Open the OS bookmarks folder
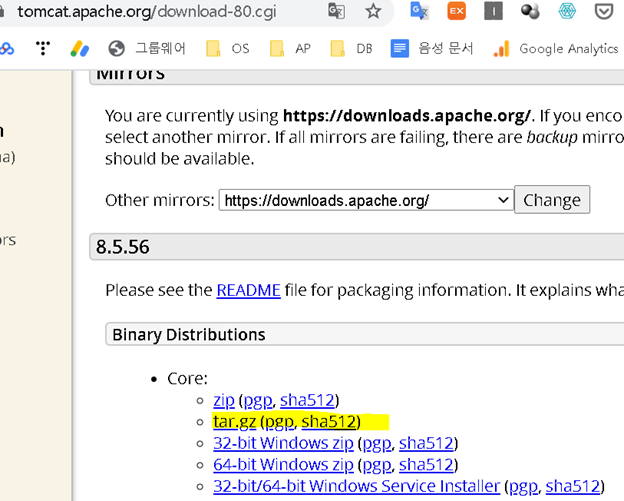The height and width of the screenshot is (501, 624). click(x=228, y=49)
